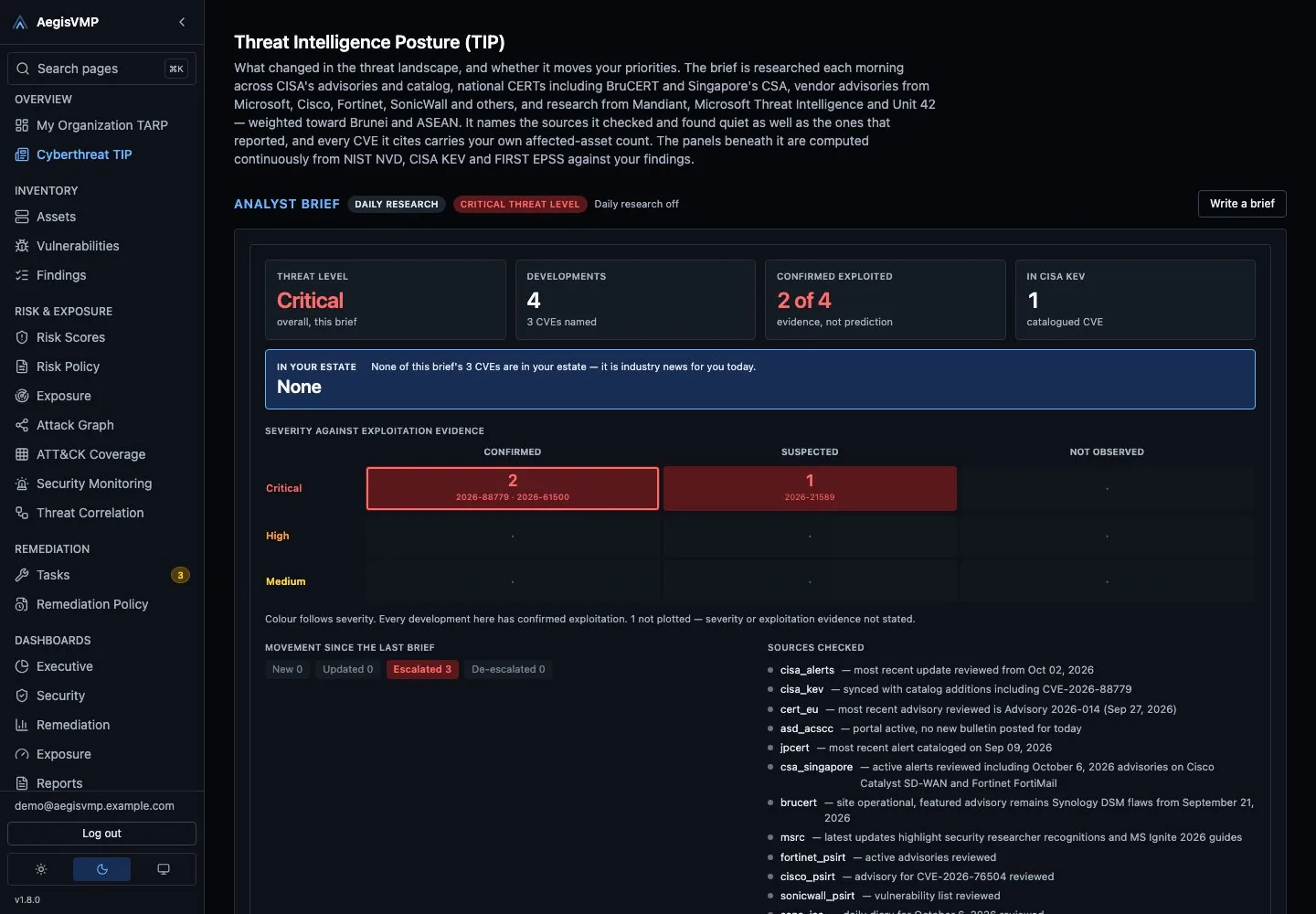The image size is (1316, 914).
Task: Click the Tasks count badge 3
Action: 180,575
